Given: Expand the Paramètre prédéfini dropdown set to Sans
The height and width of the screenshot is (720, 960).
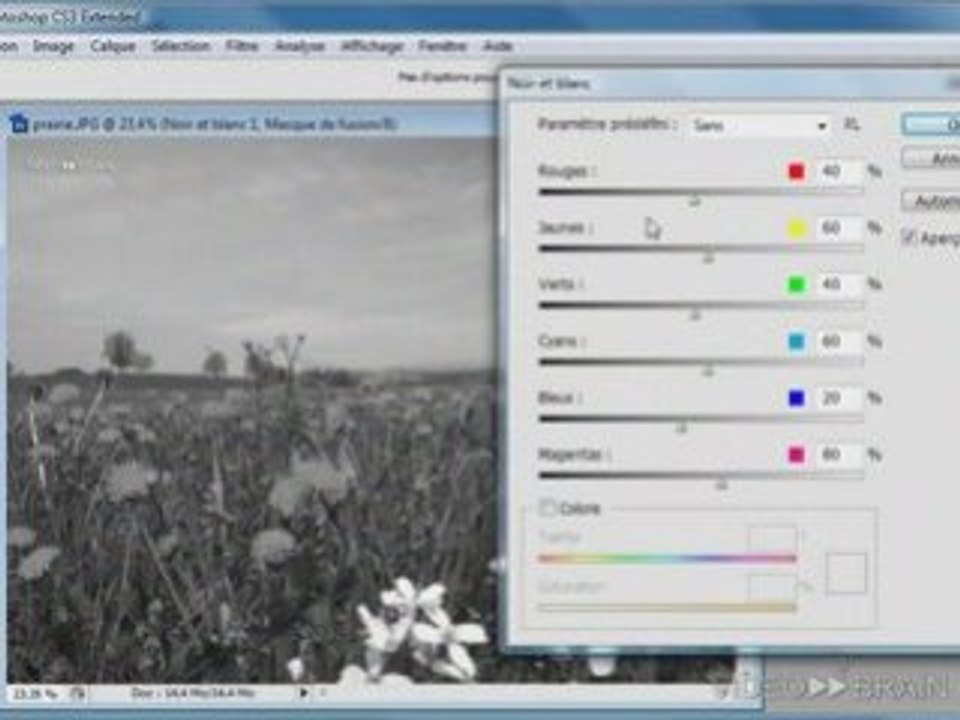Looking at the screenshot, I should point(759,126).
